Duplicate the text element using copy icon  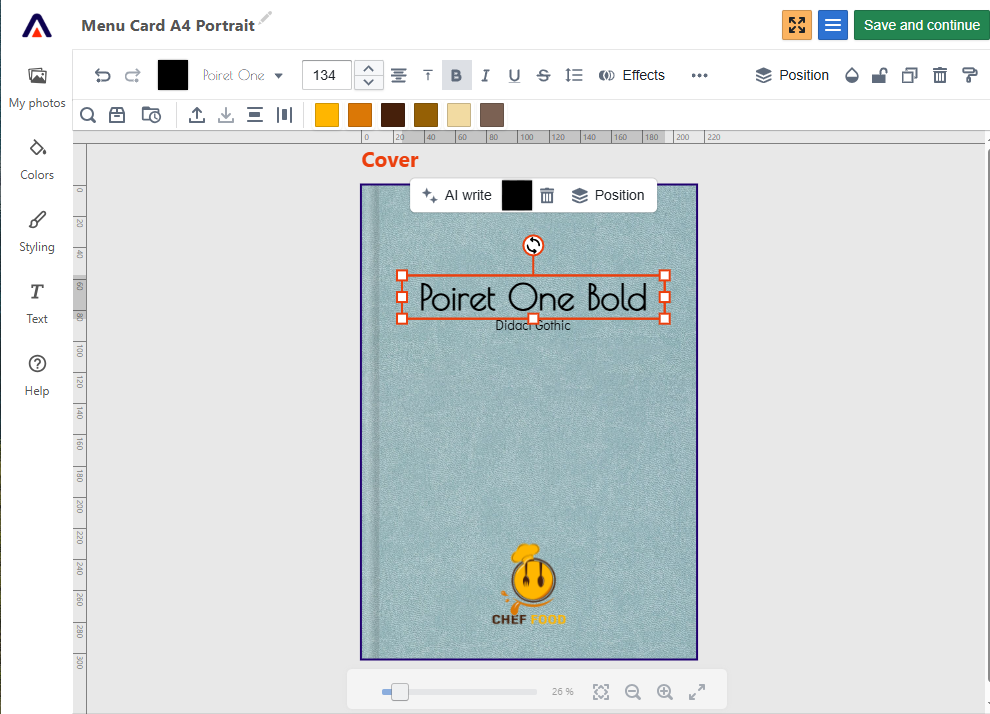coord(909,75)
